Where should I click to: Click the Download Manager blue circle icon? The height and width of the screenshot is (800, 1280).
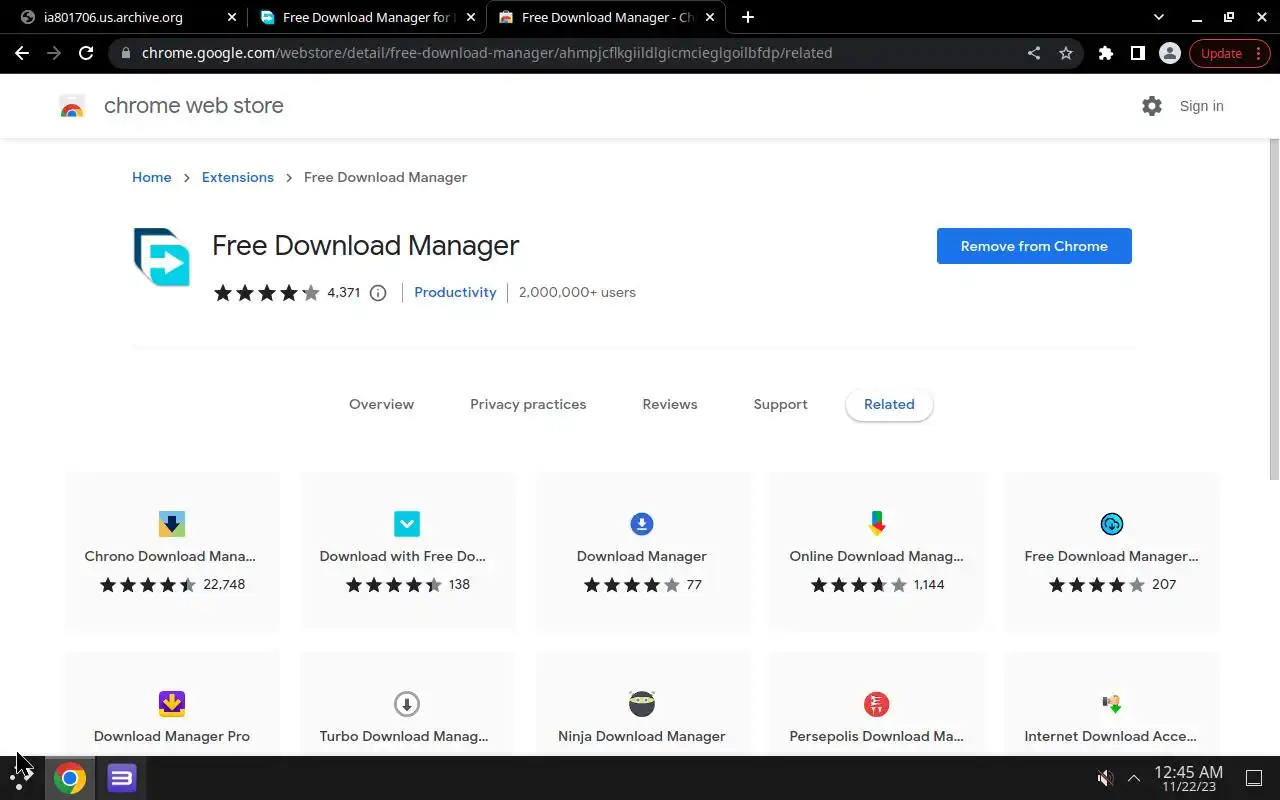[641, 524]
